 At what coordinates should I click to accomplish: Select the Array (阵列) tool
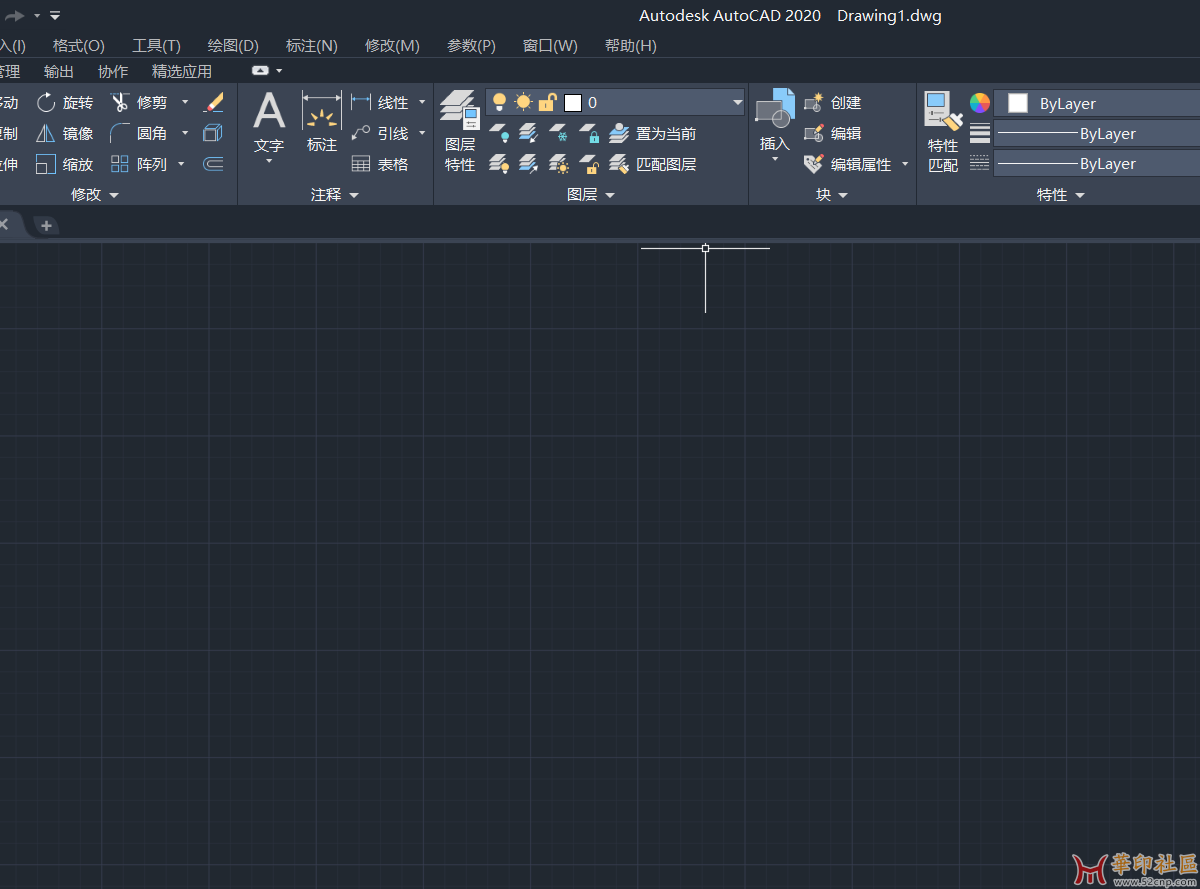[x=139, y=164]
